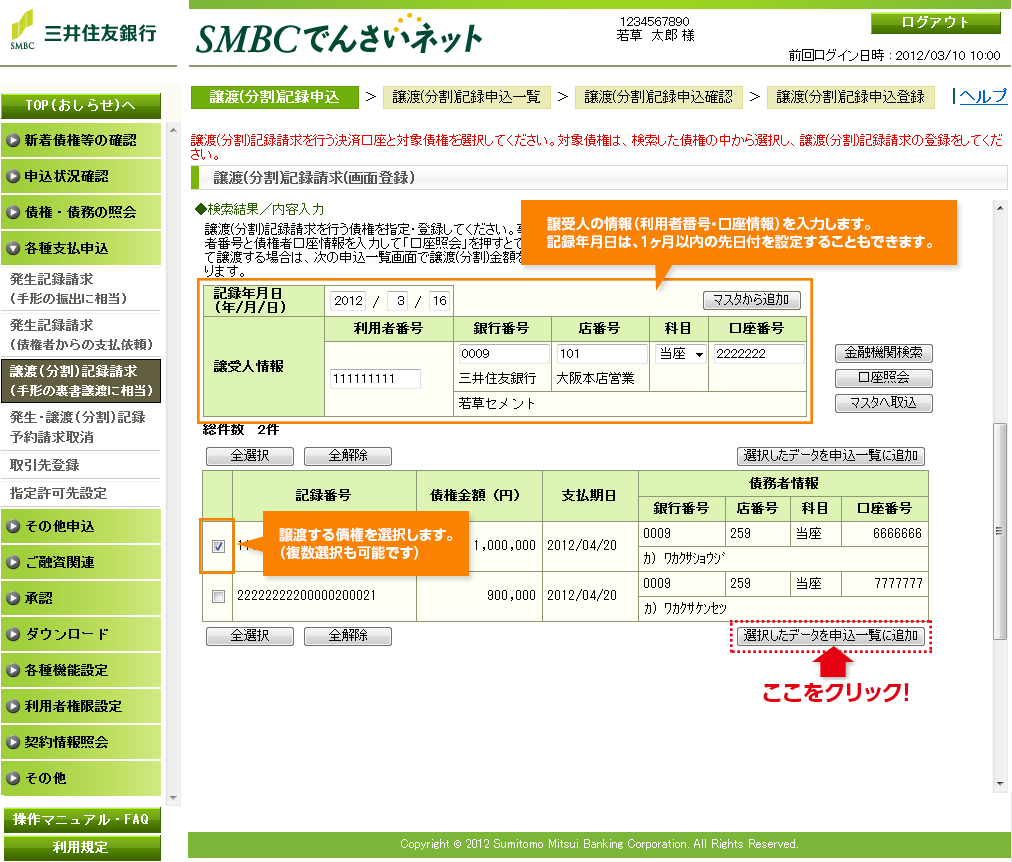Select 譲渡(分割)記録申込確認 step tab
Viewport: 1012px width, 862px height.
658,97
